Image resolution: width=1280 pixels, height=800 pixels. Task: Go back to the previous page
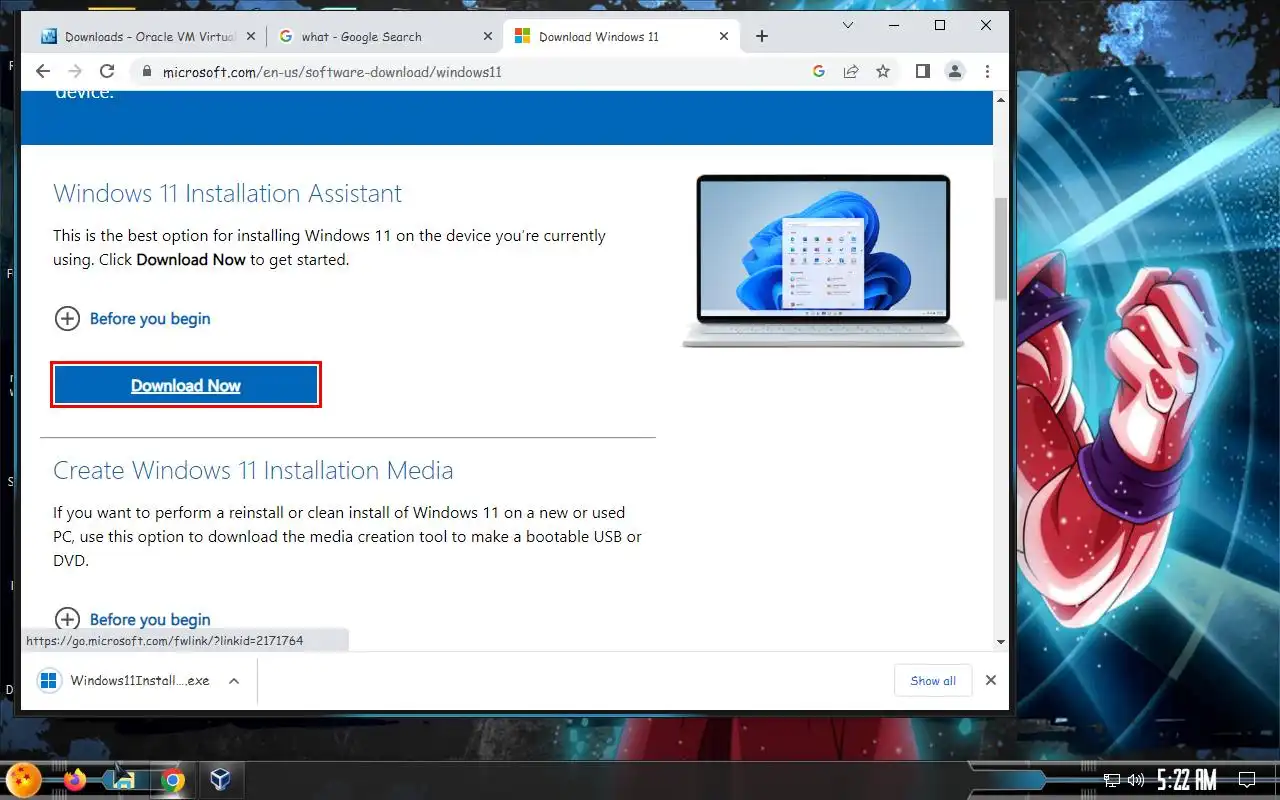pos(42,71)
